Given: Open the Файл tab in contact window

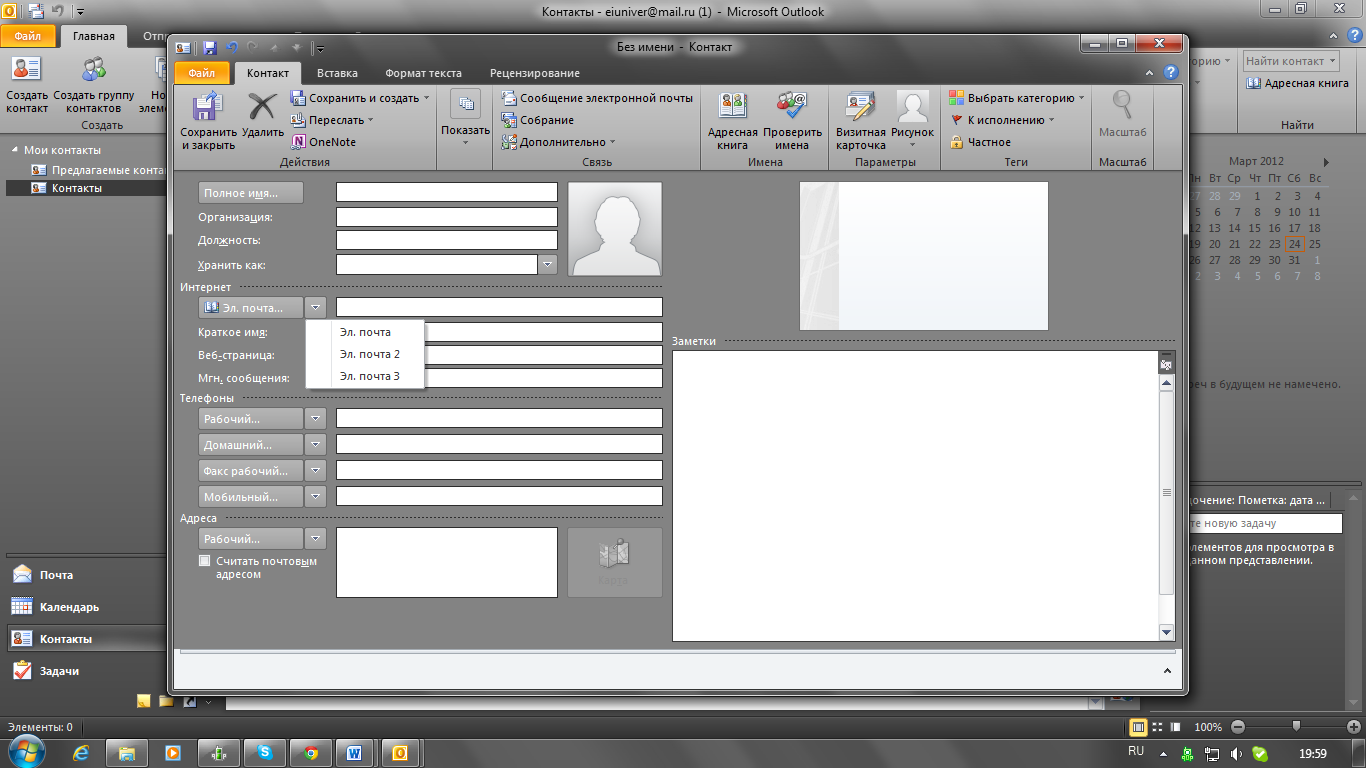Looking at the screenshot, I should (x=202, y=73).
